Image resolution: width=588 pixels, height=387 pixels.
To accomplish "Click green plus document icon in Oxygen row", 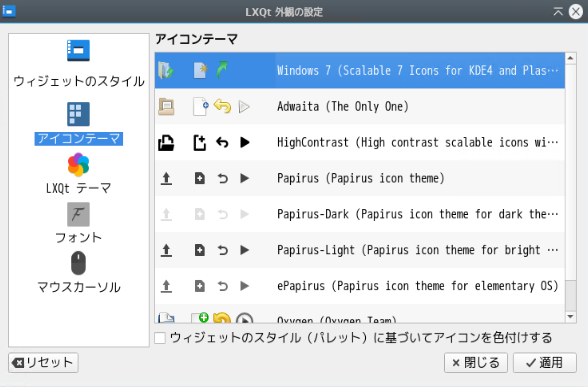I will [200, 318].
